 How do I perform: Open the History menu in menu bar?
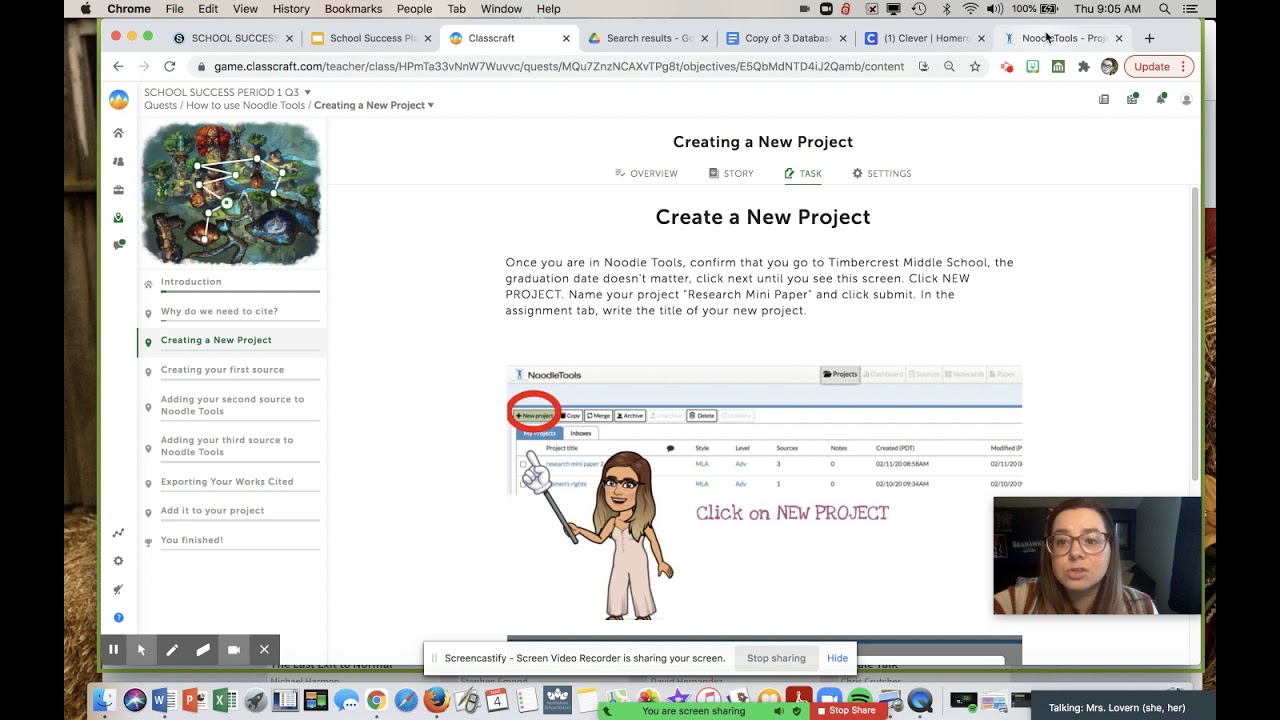[x=291, y=9]
